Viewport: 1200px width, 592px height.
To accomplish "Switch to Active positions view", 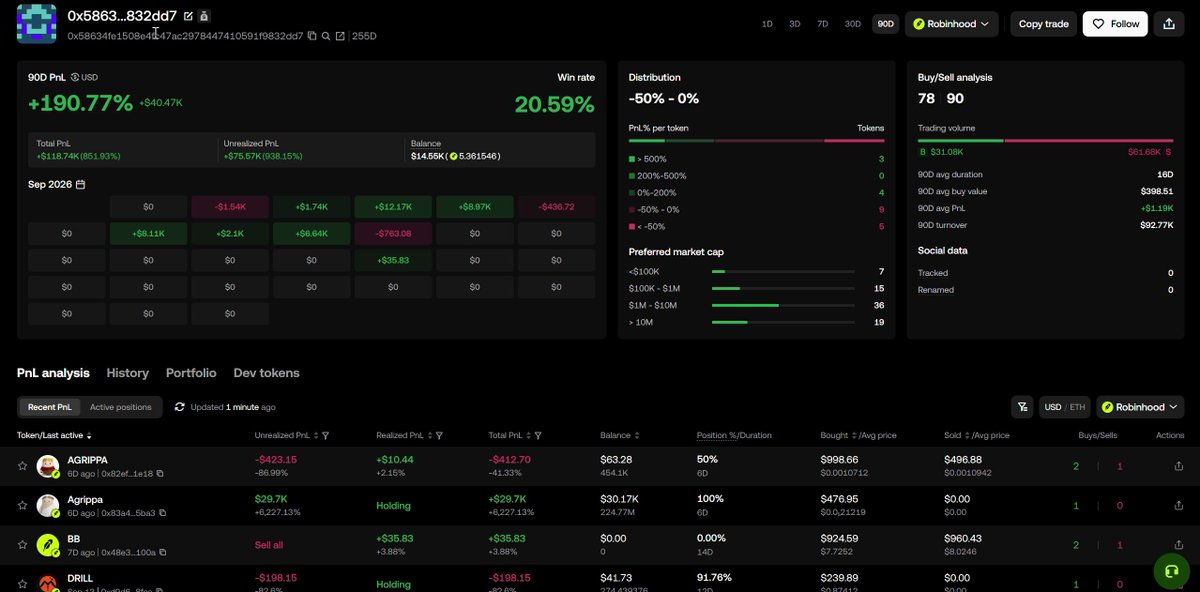I will [x=121, y=407].
